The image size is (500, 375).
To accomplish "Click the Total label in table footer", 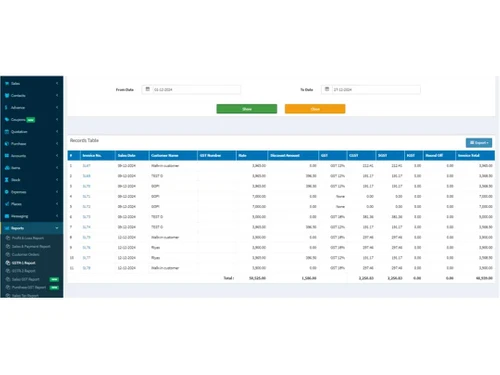I will (229, 278).
